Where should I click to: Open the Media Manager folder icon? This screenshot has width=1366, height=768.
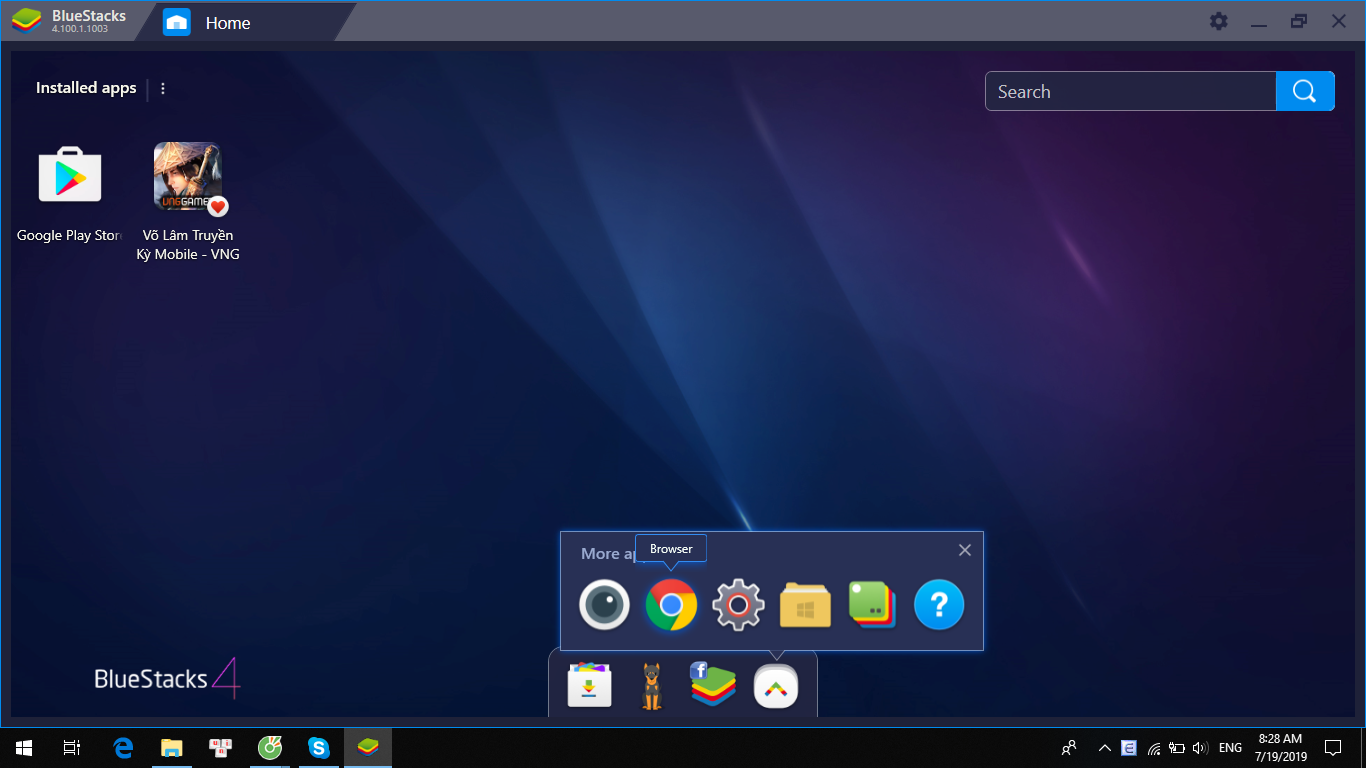[805, 605]
